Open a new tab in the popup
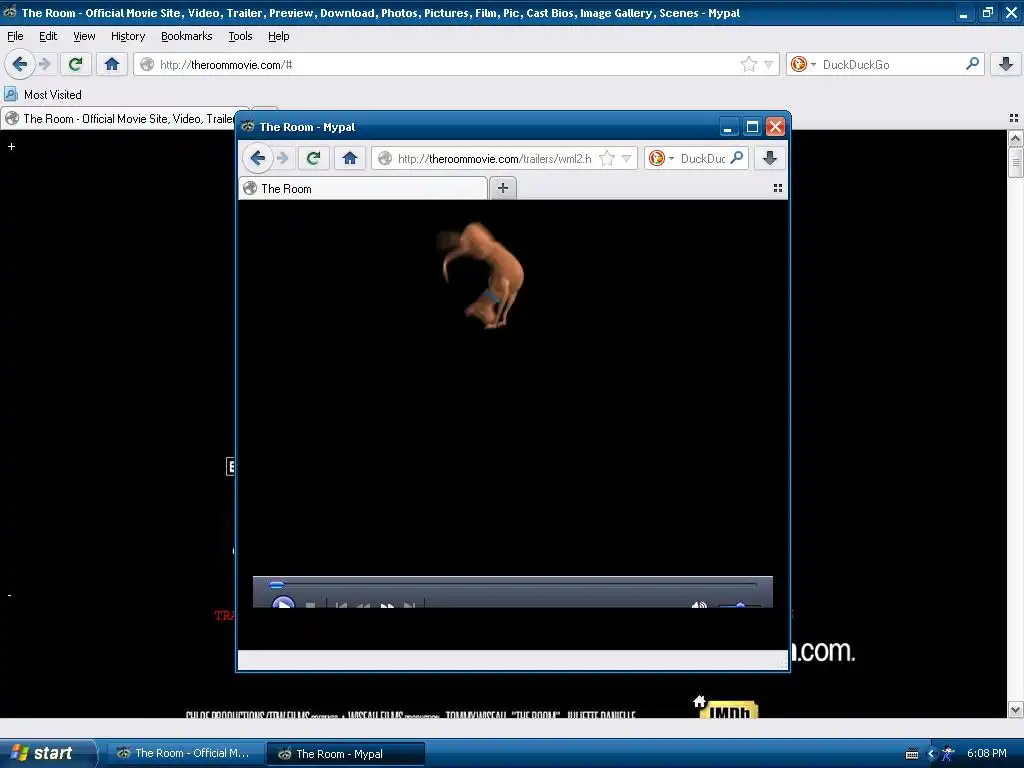This screenshot has height=768, width=1024. click(503, 188)
